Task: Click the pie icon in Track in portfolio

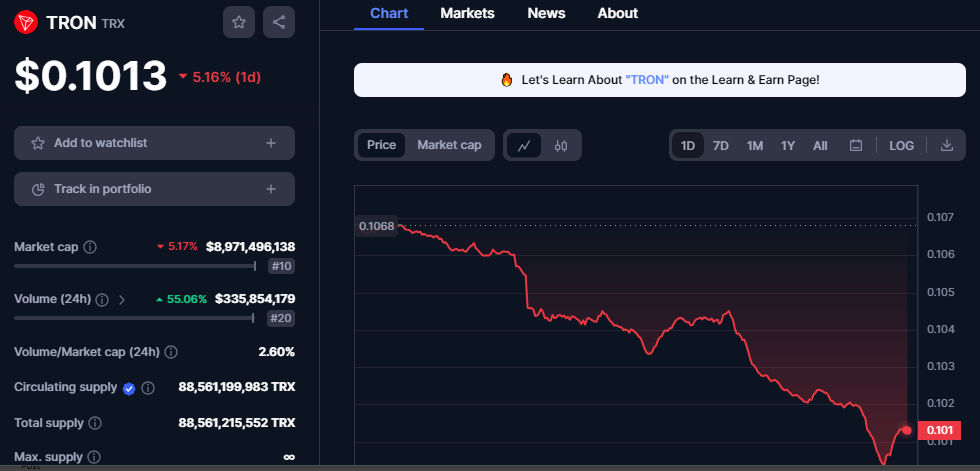Action: click(x=38, y=189)
